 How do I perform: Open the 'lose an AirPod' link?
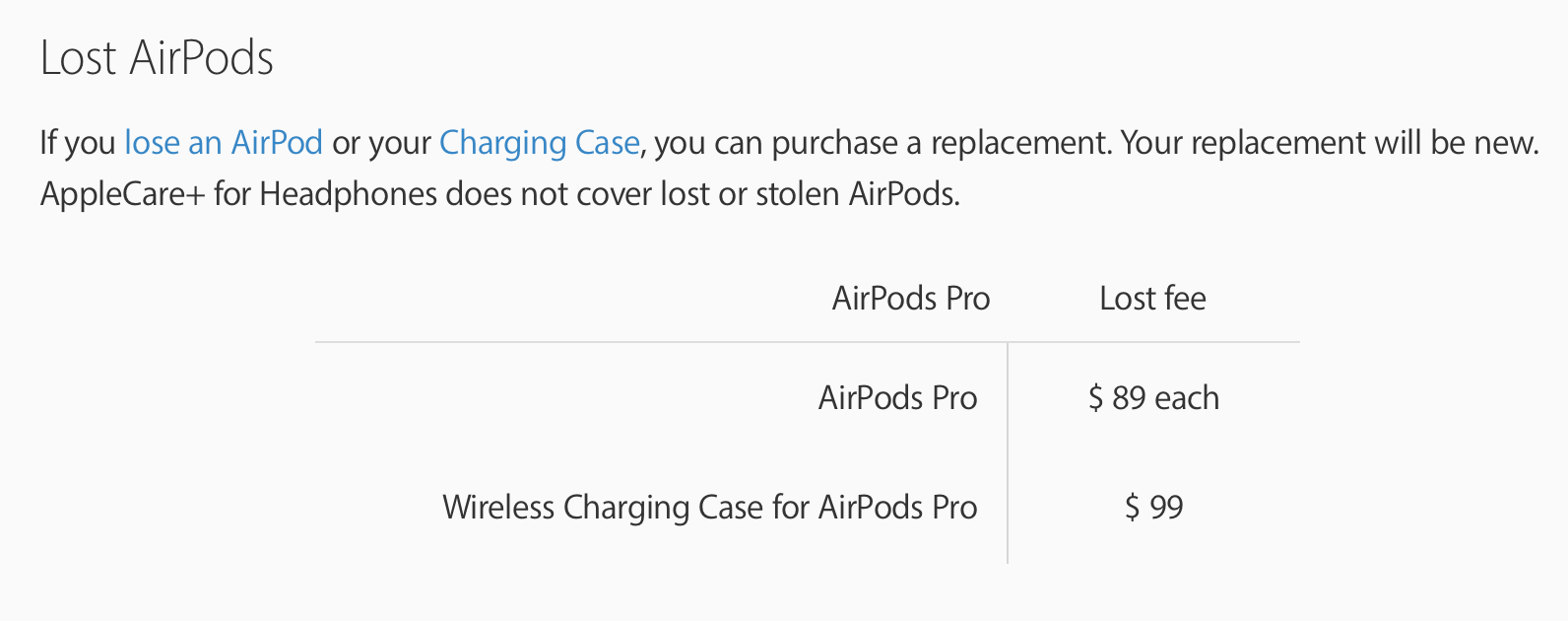point(224,143)
